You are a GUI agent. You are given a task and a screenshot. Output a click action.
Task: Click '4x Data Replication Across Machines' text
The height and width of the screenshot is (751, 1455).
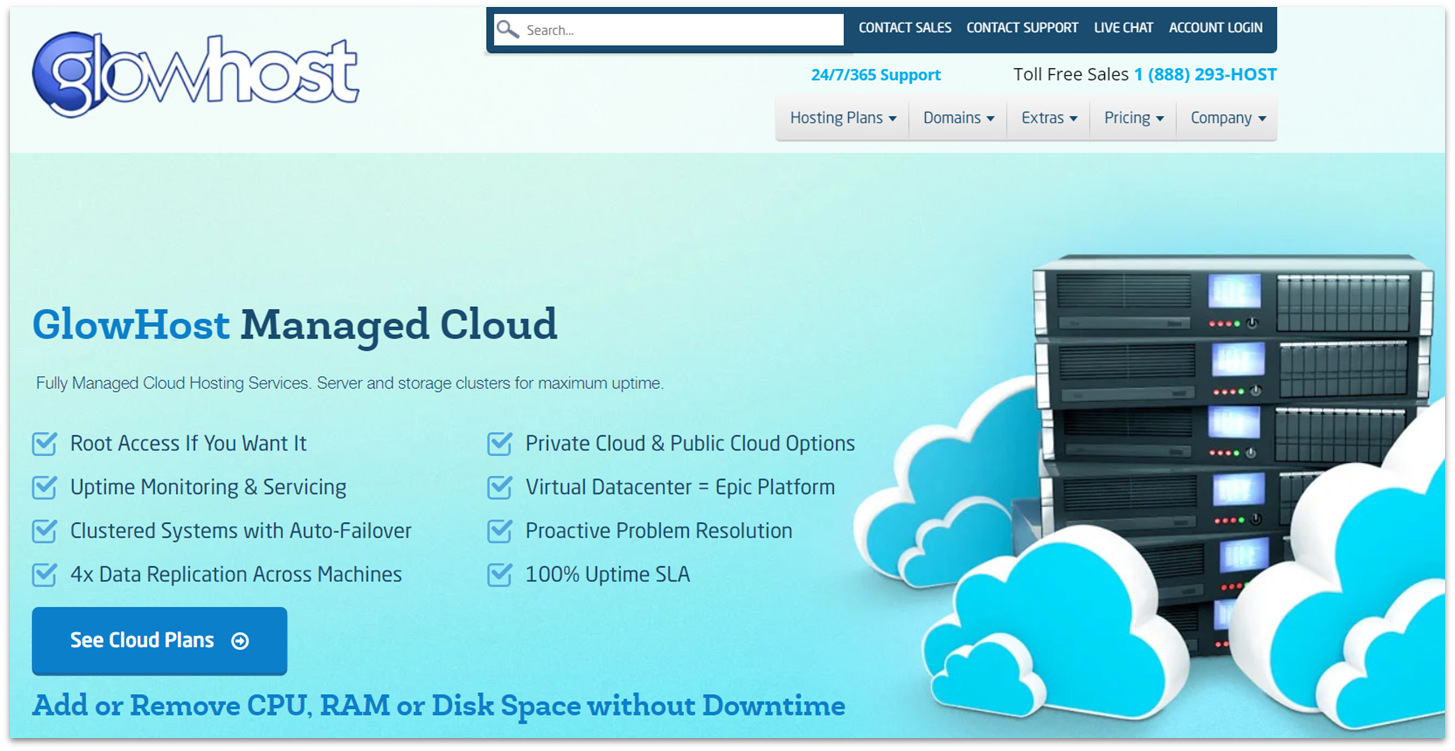point(236,574)
